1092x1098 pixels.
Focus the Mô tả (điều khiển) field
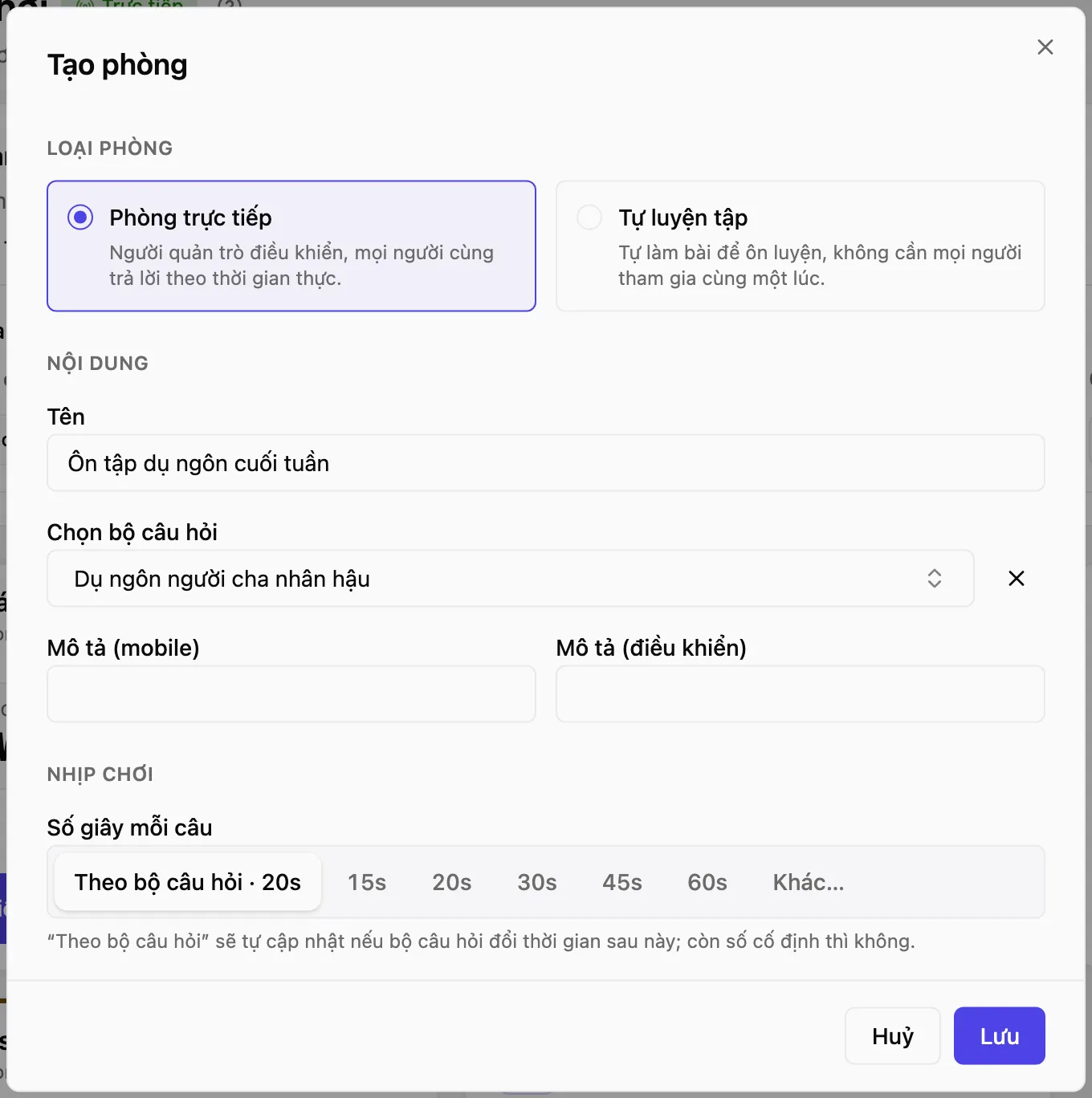(801, 693)
